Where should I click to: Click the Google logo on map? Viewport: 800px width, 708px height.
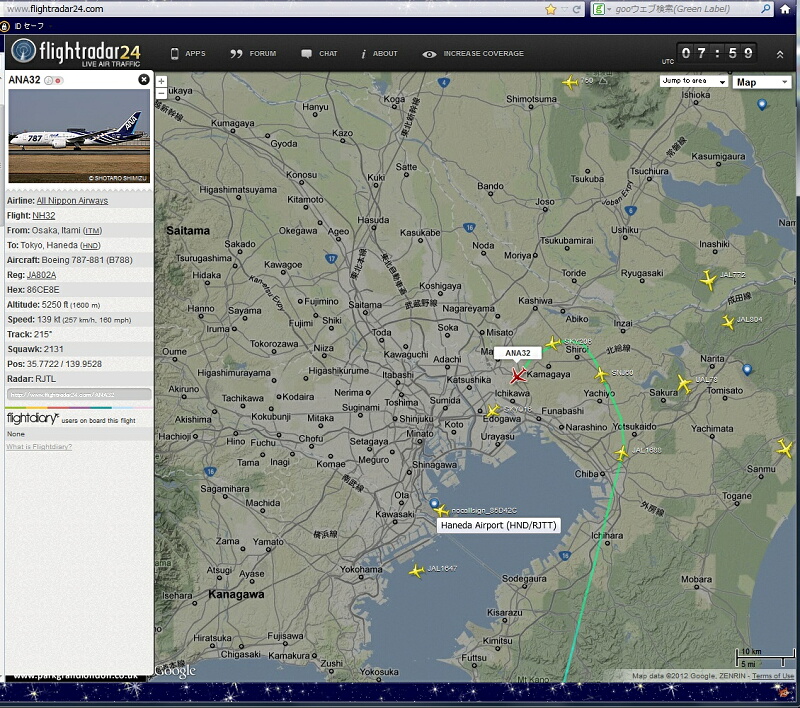coord(176,671)
